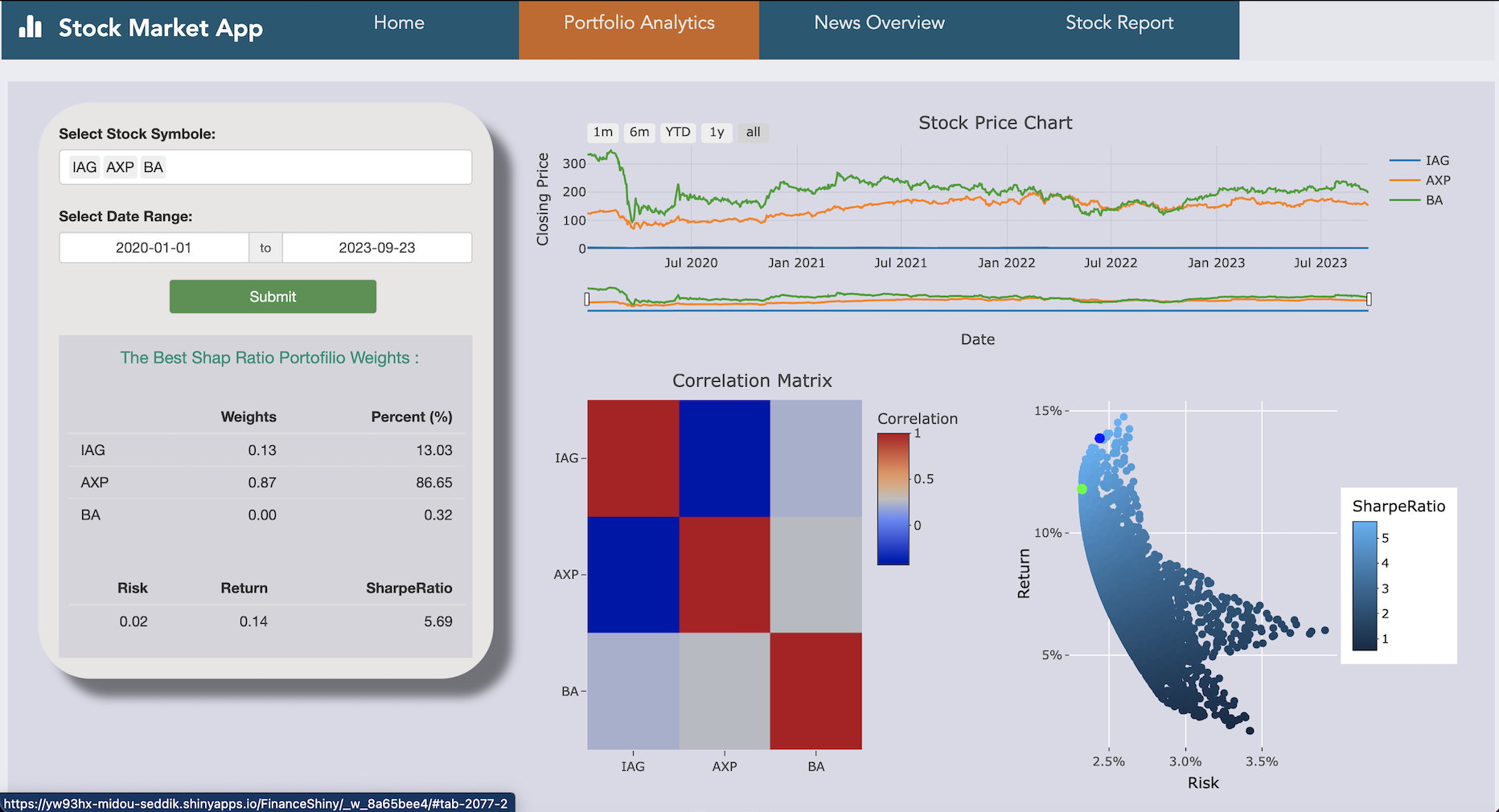The image size is (1499, 812).
Task: Click the Select Date Range label
Action: pyautogui.click(x=125, y=216)
